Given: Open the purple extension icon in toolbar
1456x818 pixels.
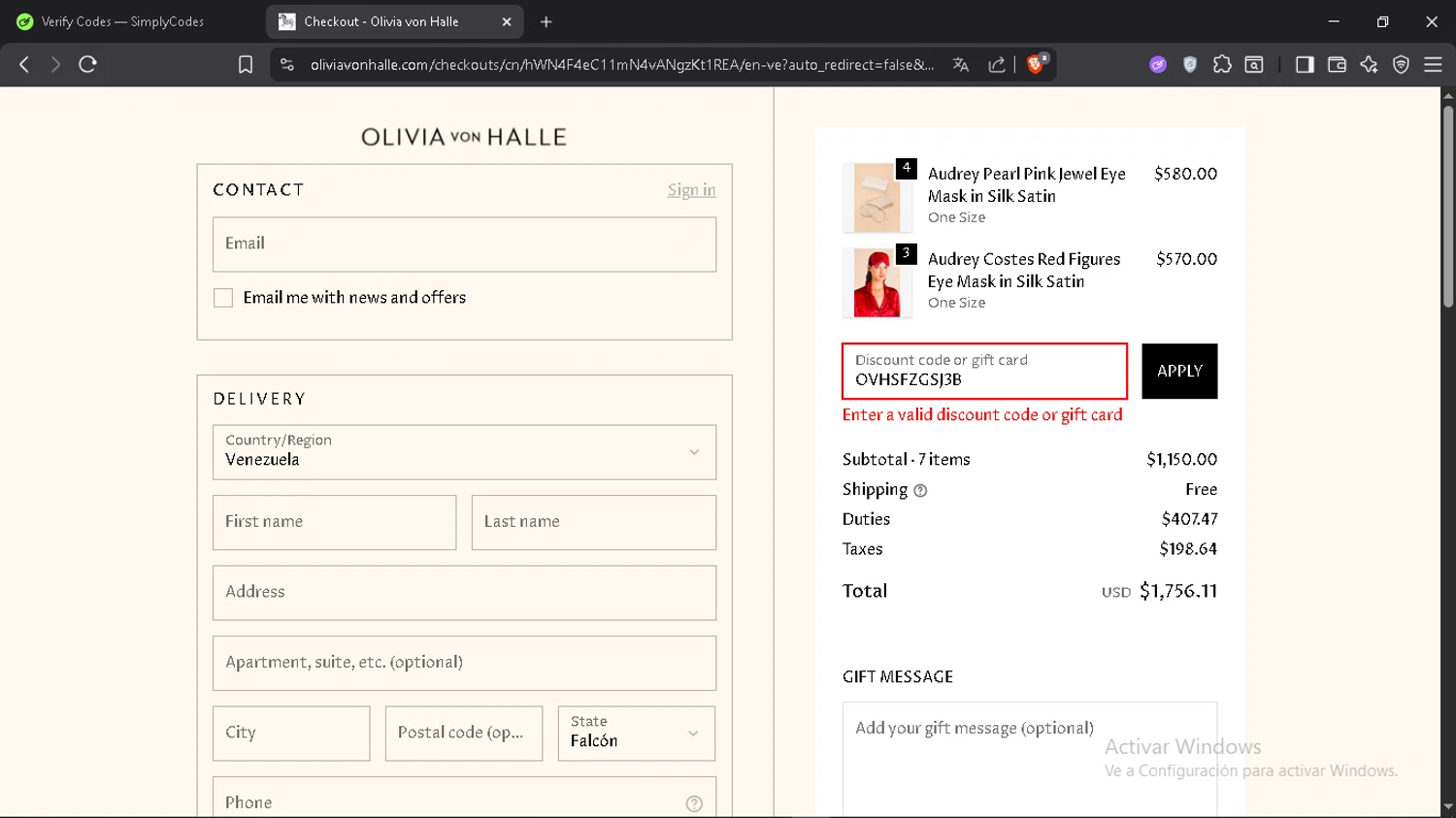Looking at the screenshot, I should click(x=1158, y=64).
